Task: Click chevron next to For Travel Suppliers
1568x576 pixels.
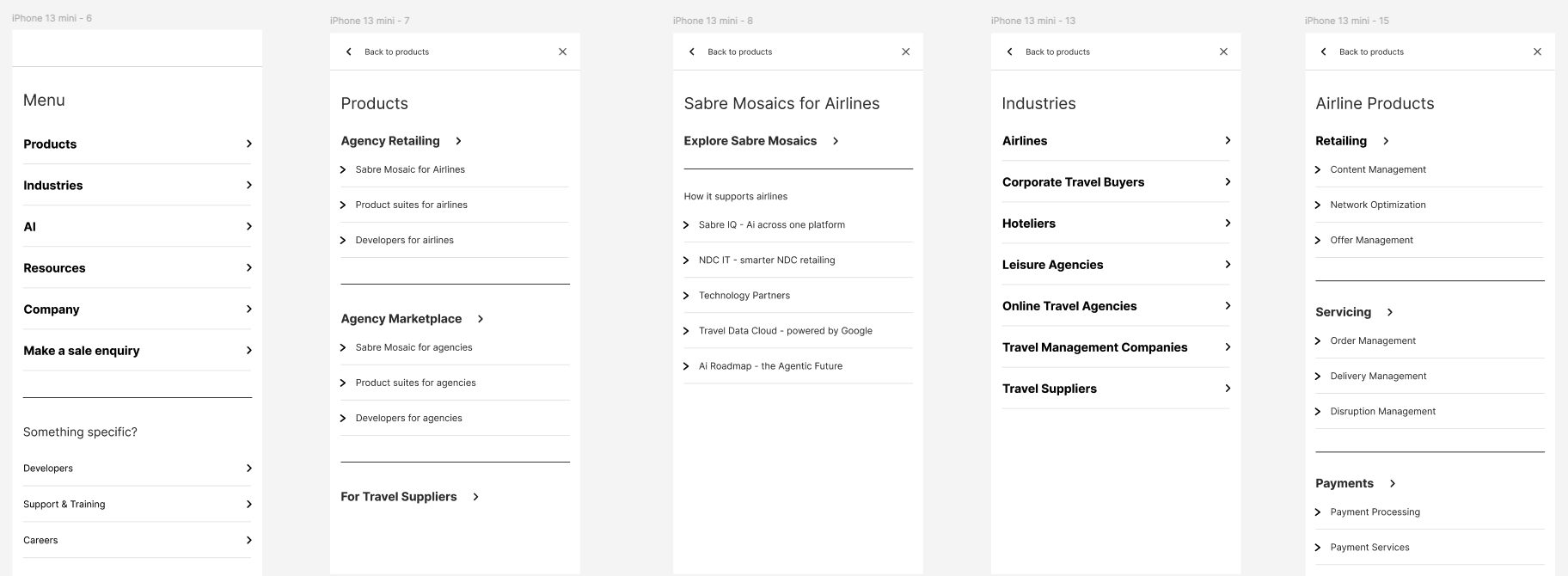Action: coord(475,497)
